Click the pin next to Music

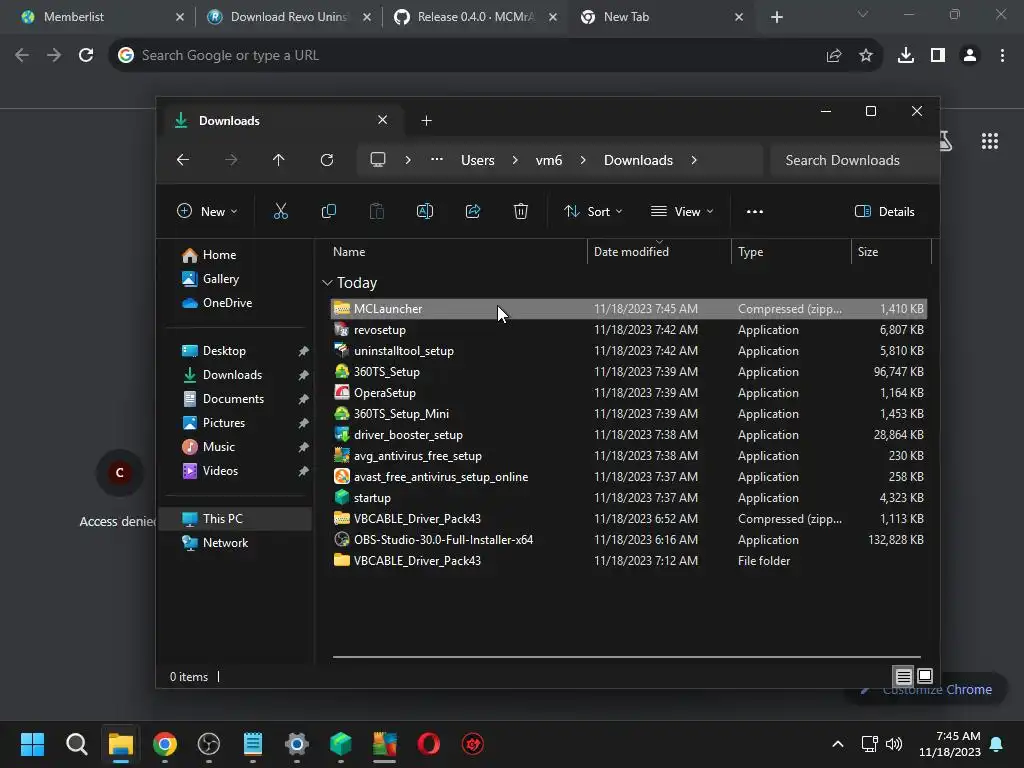click(304, 447)
